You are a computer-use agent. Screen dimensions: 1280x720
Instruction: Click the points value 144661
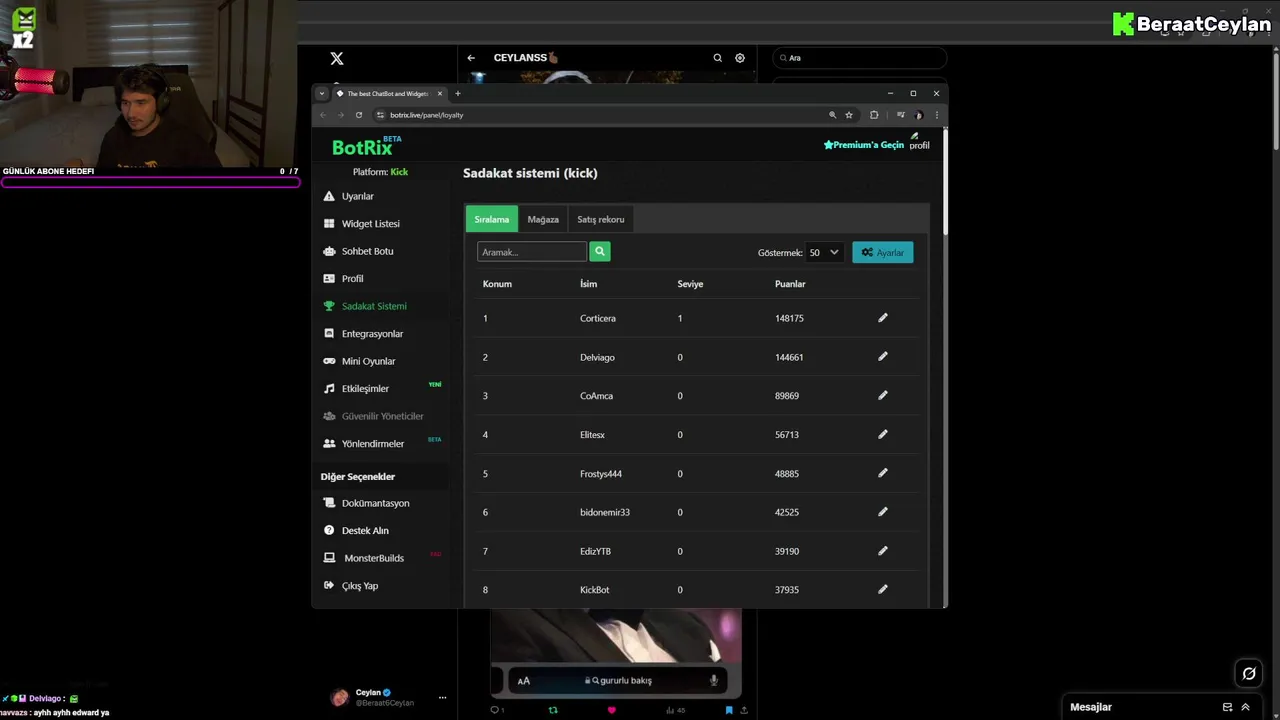pos(789,357)
